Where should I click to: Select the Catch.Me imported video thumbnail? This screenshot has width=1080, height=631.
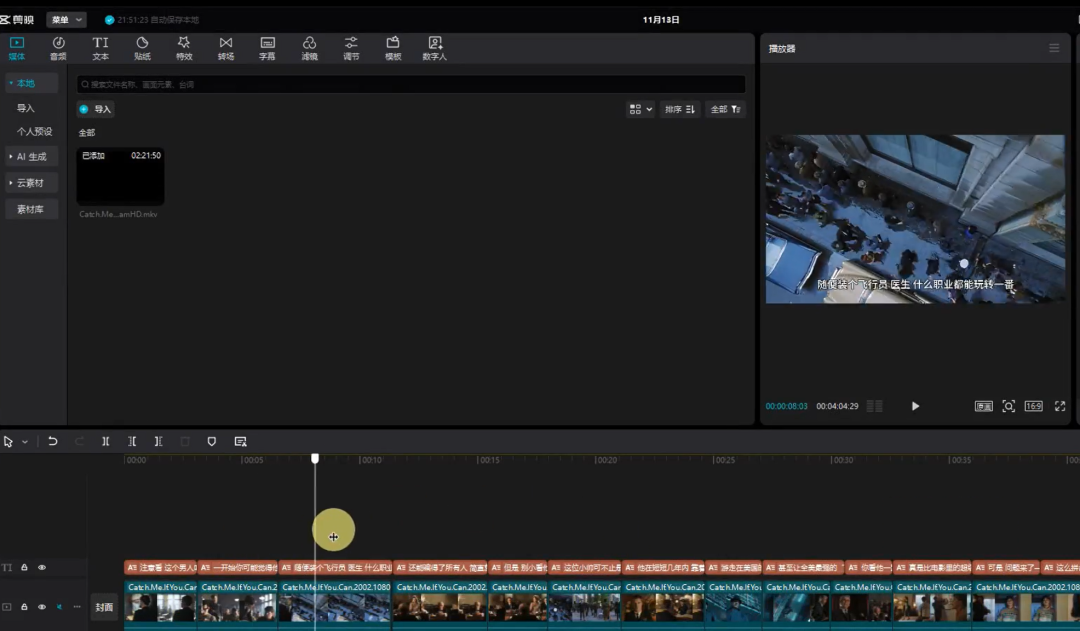[120, 176]
